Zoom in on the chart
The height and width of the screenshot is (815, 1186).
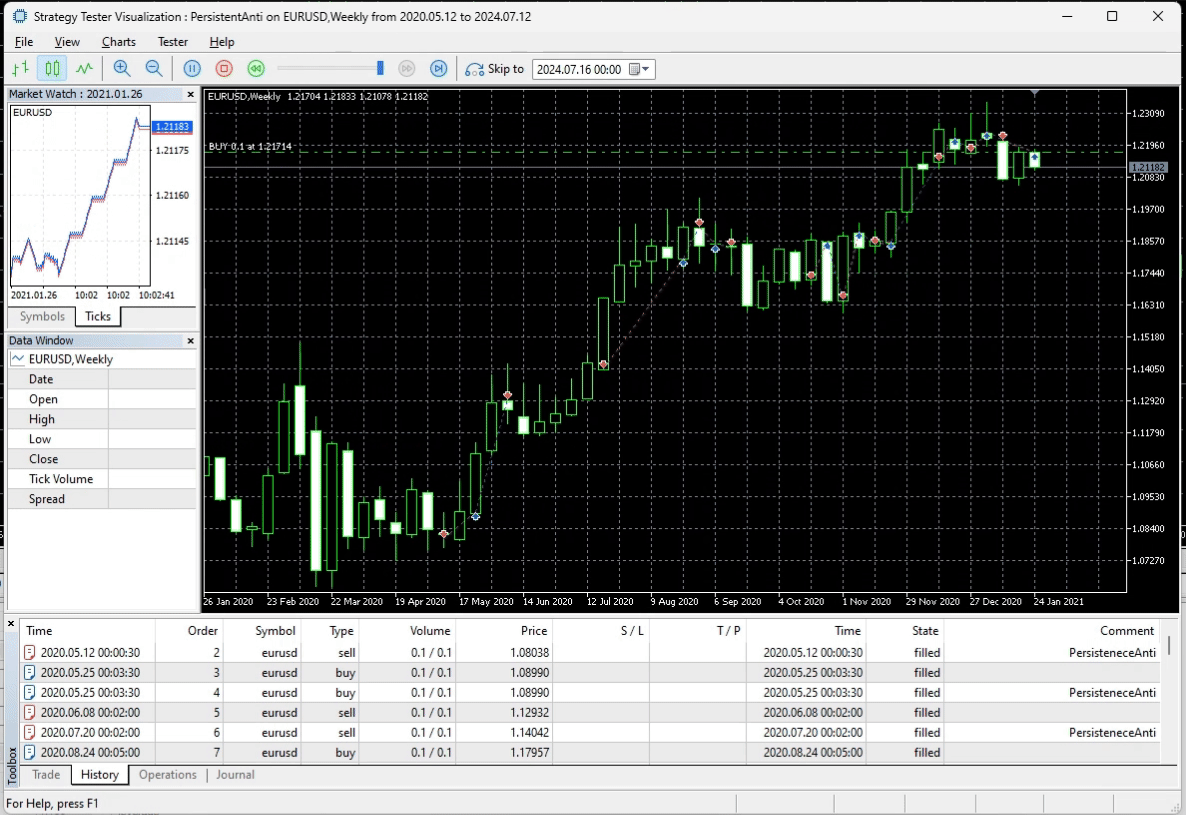click(x=122, y=68)
